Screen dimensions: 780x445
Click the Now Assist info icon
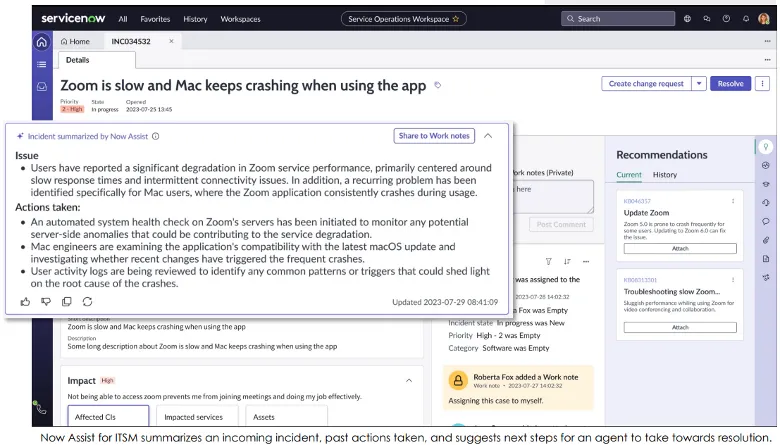pos(156,136)
